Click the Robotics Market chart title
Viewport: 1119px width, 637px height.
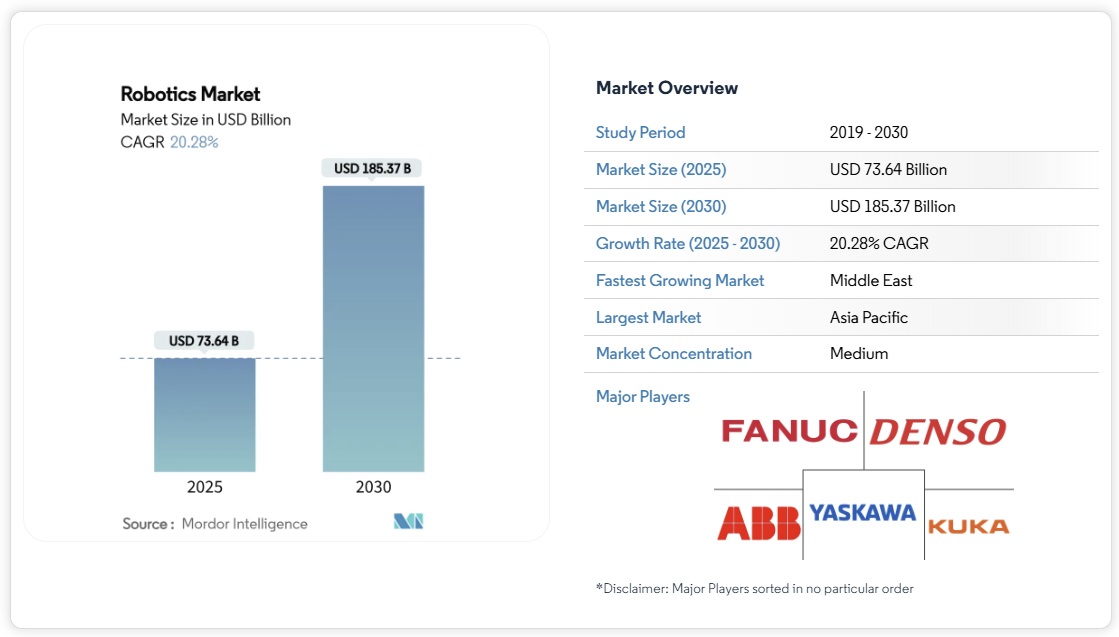pos(190,94)
